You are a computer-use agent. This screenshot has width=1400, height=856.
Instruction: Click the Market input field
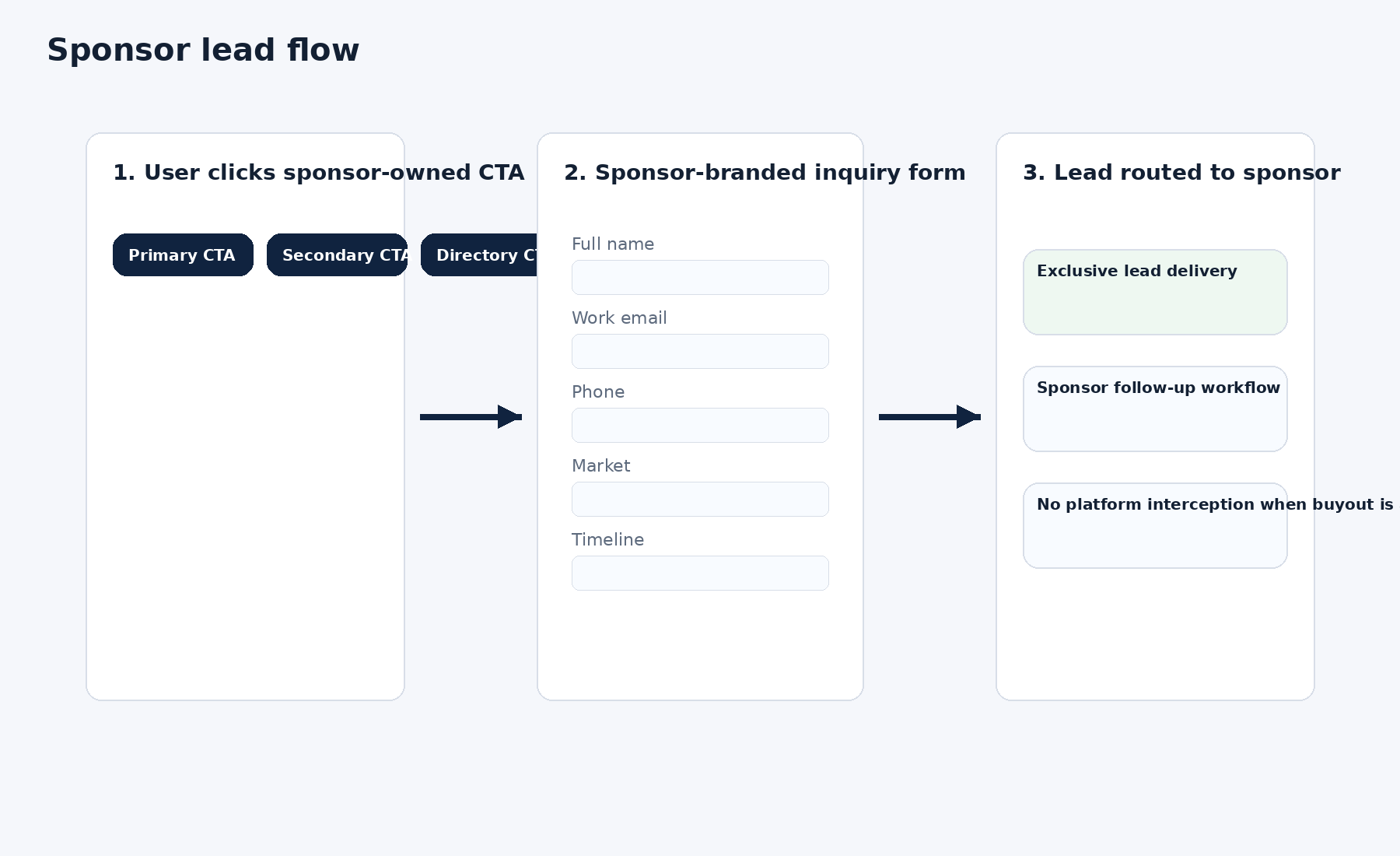tap(699, 499)
